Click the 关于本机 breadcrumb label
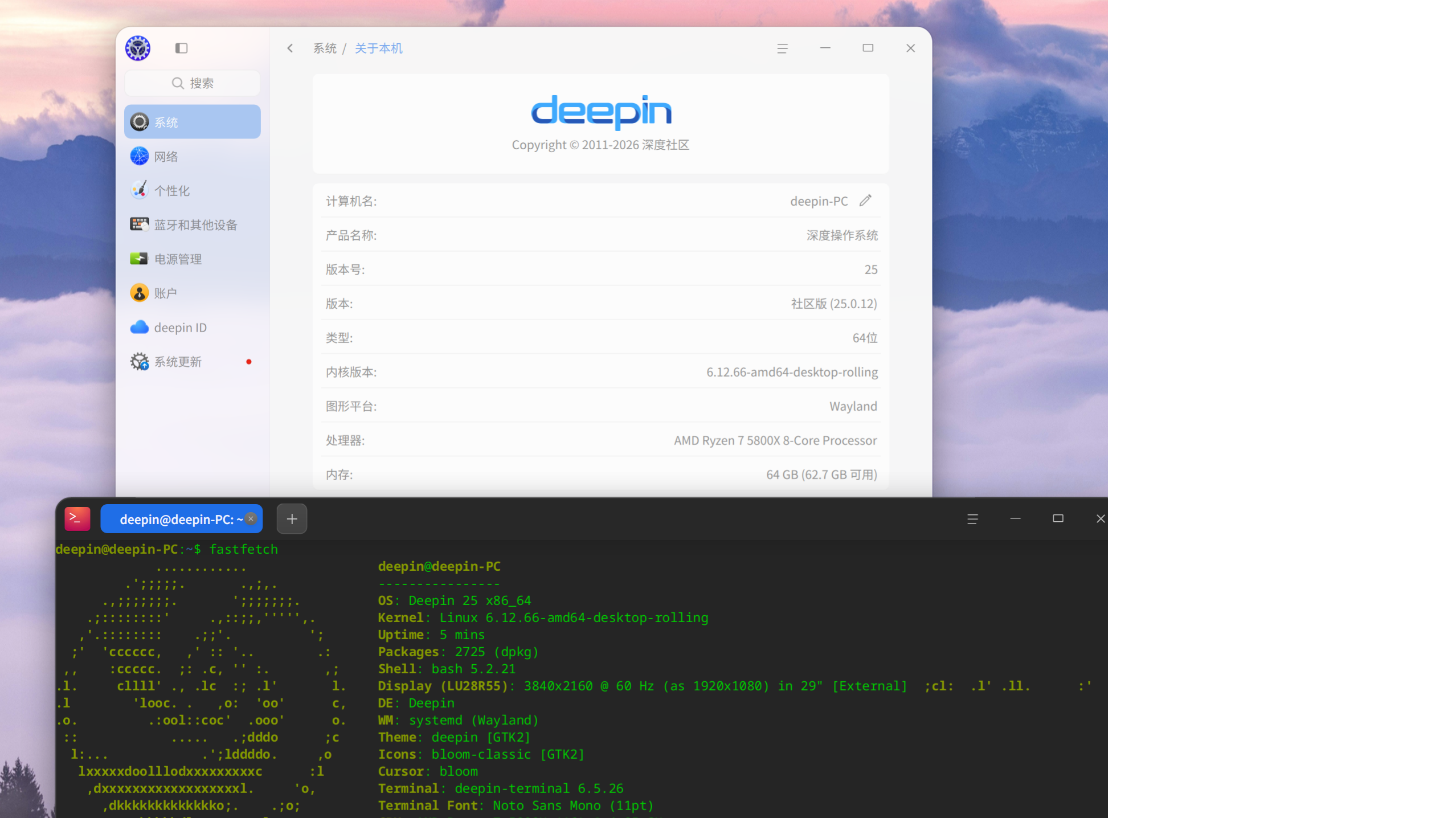 (379, 48)
